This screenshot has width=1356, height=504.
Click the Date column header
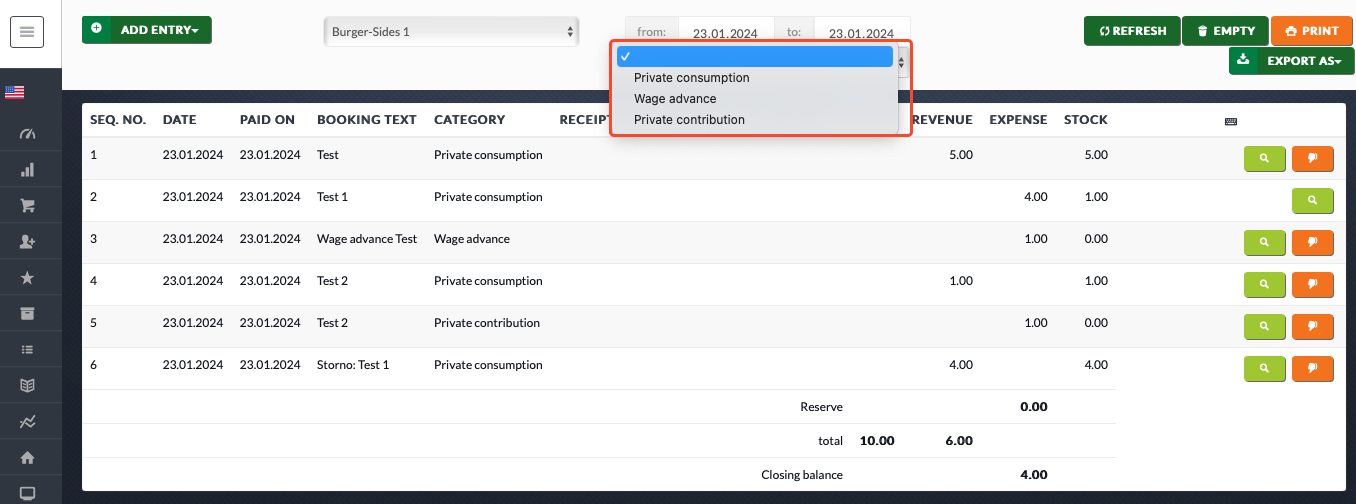(180, 120)
